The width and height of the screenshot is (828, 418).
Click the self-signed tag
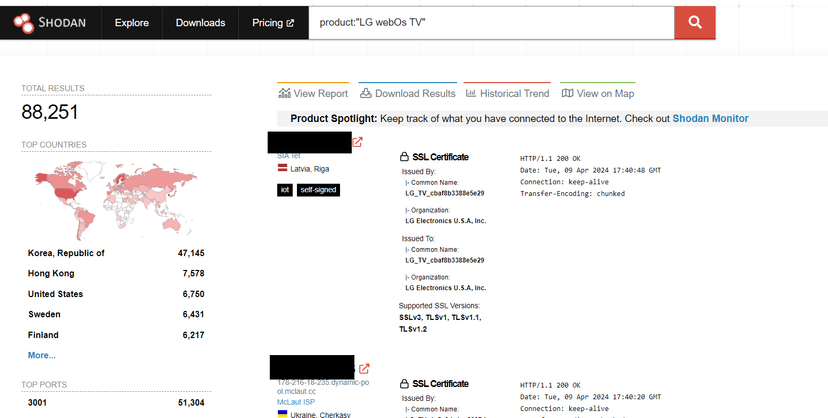pyautogui.click(x=318, y=190)
